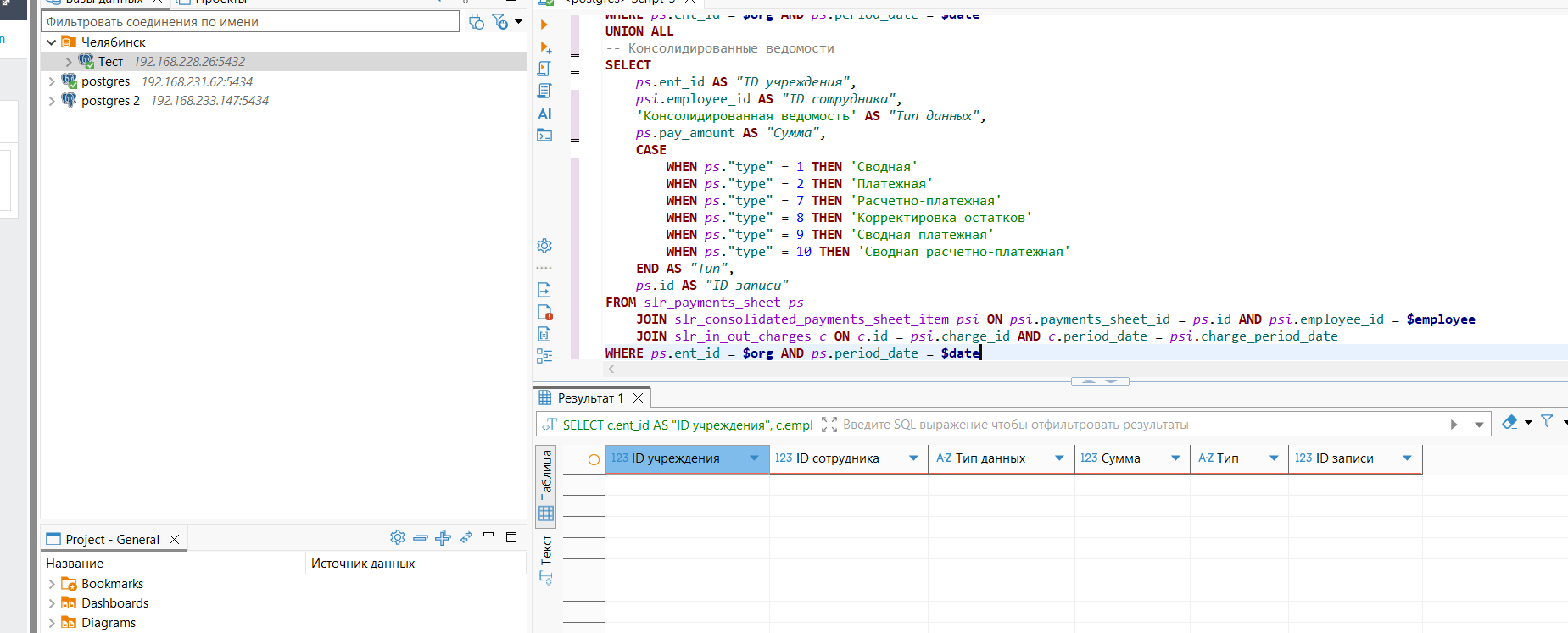
Task: Open the SQL console terminal icon
Action: click(x=544, y=135)
